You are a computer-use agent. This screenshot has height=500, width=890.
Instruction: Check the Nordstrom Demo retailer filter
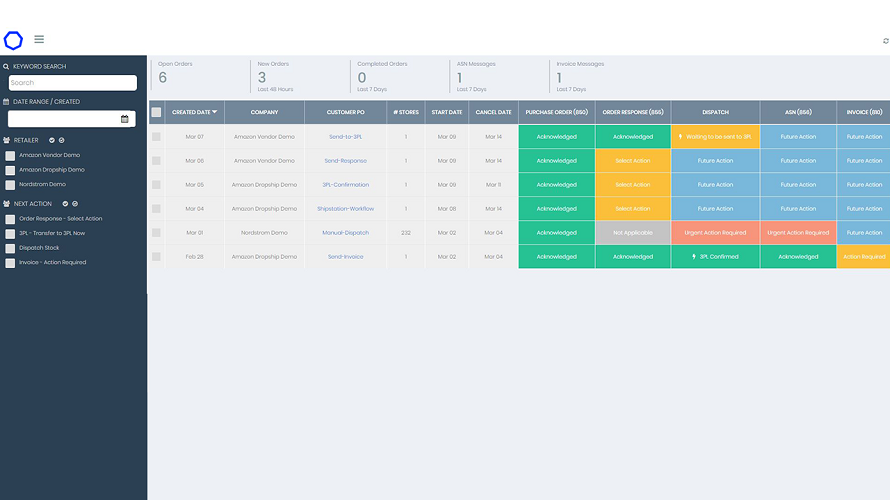[x=10, y=185]
